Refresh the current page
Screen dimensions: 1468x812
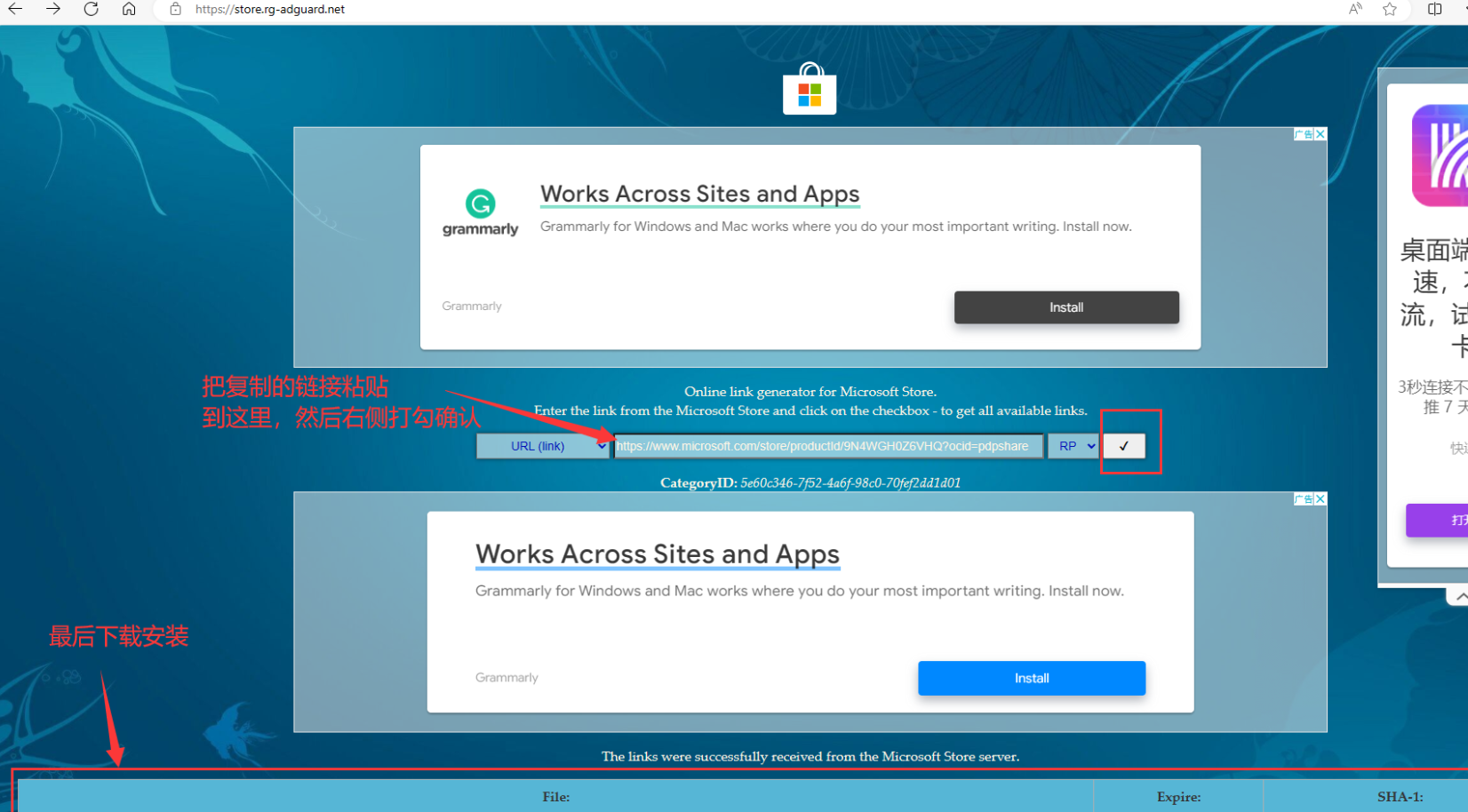coord(91,10)
